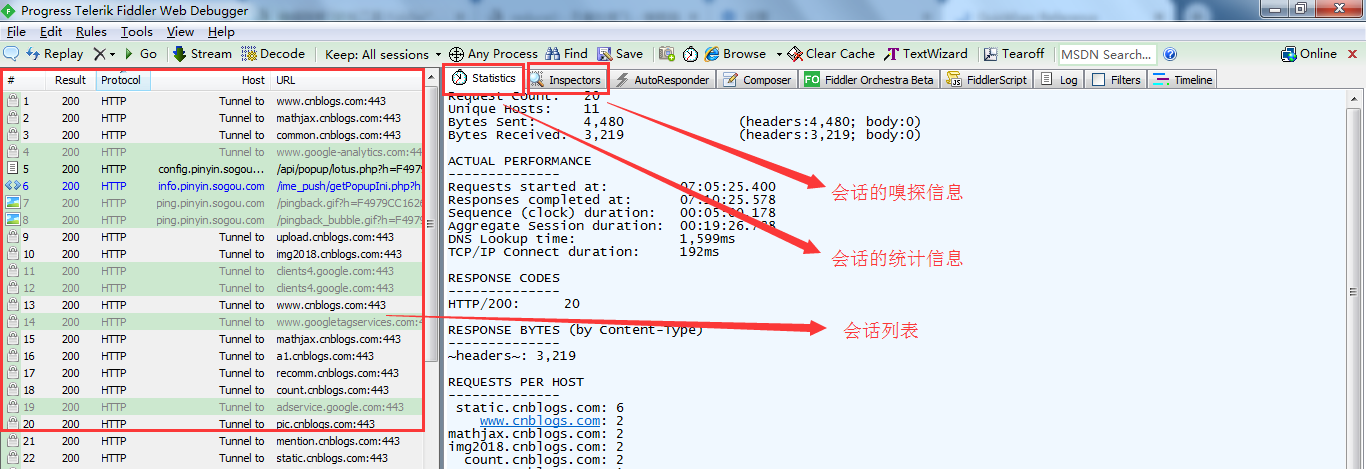The height and width of the screenshot is (469, 1366).
Task: Replay the selected sessions
Action: pyautogui.click(x=55, y=54)
